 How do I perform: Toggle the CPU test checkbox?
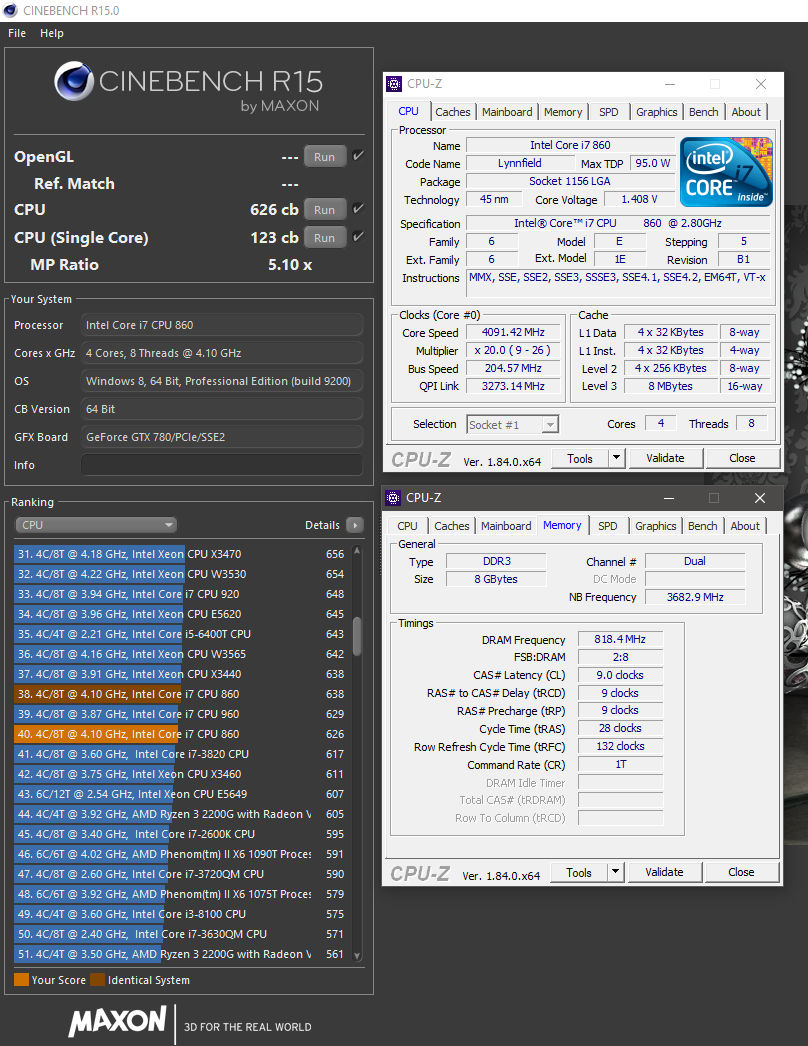pyautogui.click(x=358, y=209)
